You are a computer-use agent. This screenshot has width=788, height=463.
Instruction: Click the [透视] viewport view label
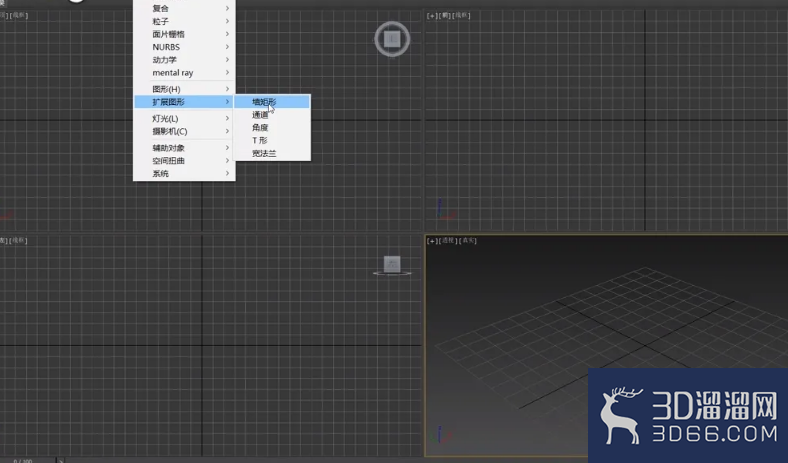pos(448,241)
